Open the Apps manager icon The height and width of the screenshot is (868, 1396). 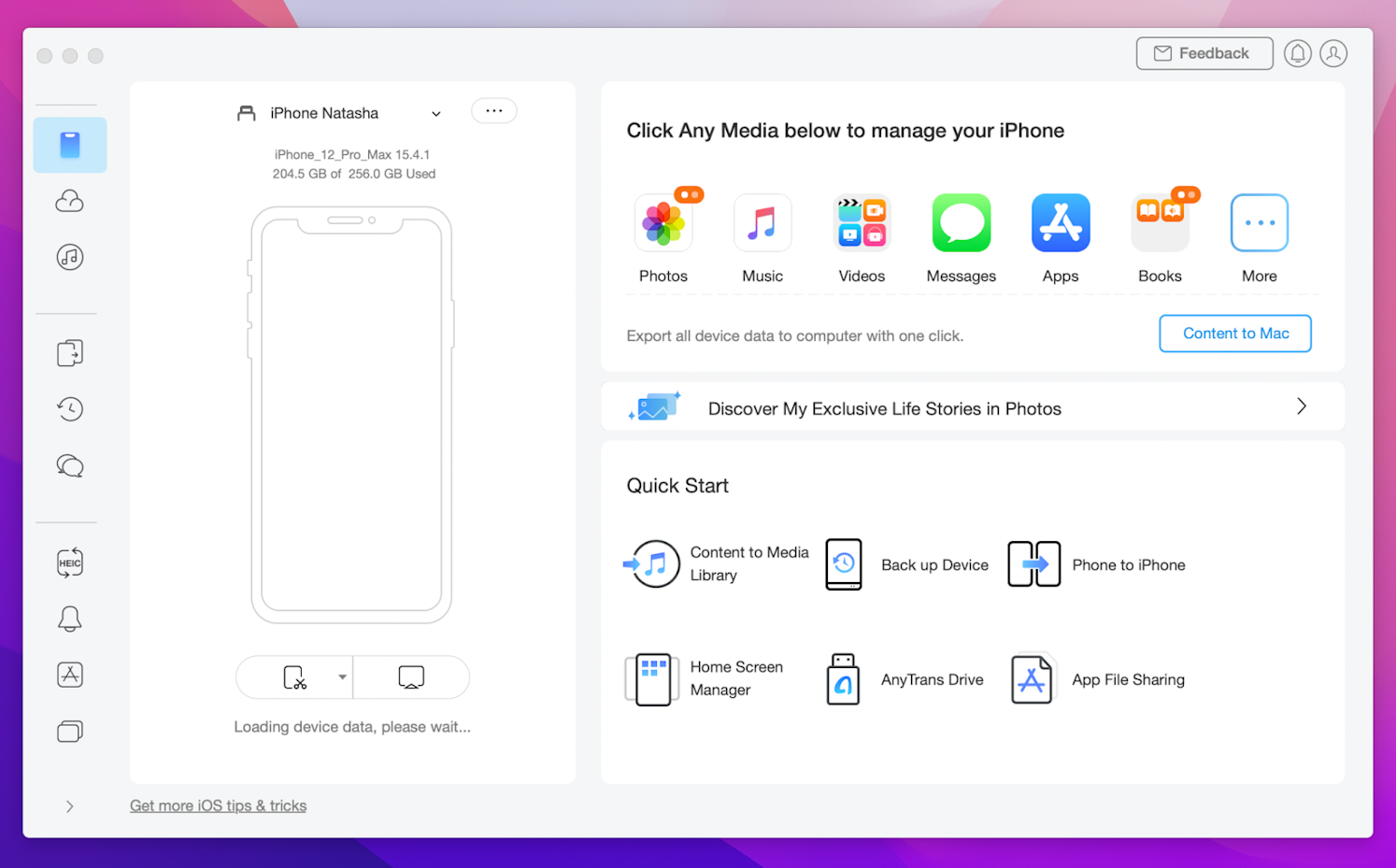coord(1060,224)
